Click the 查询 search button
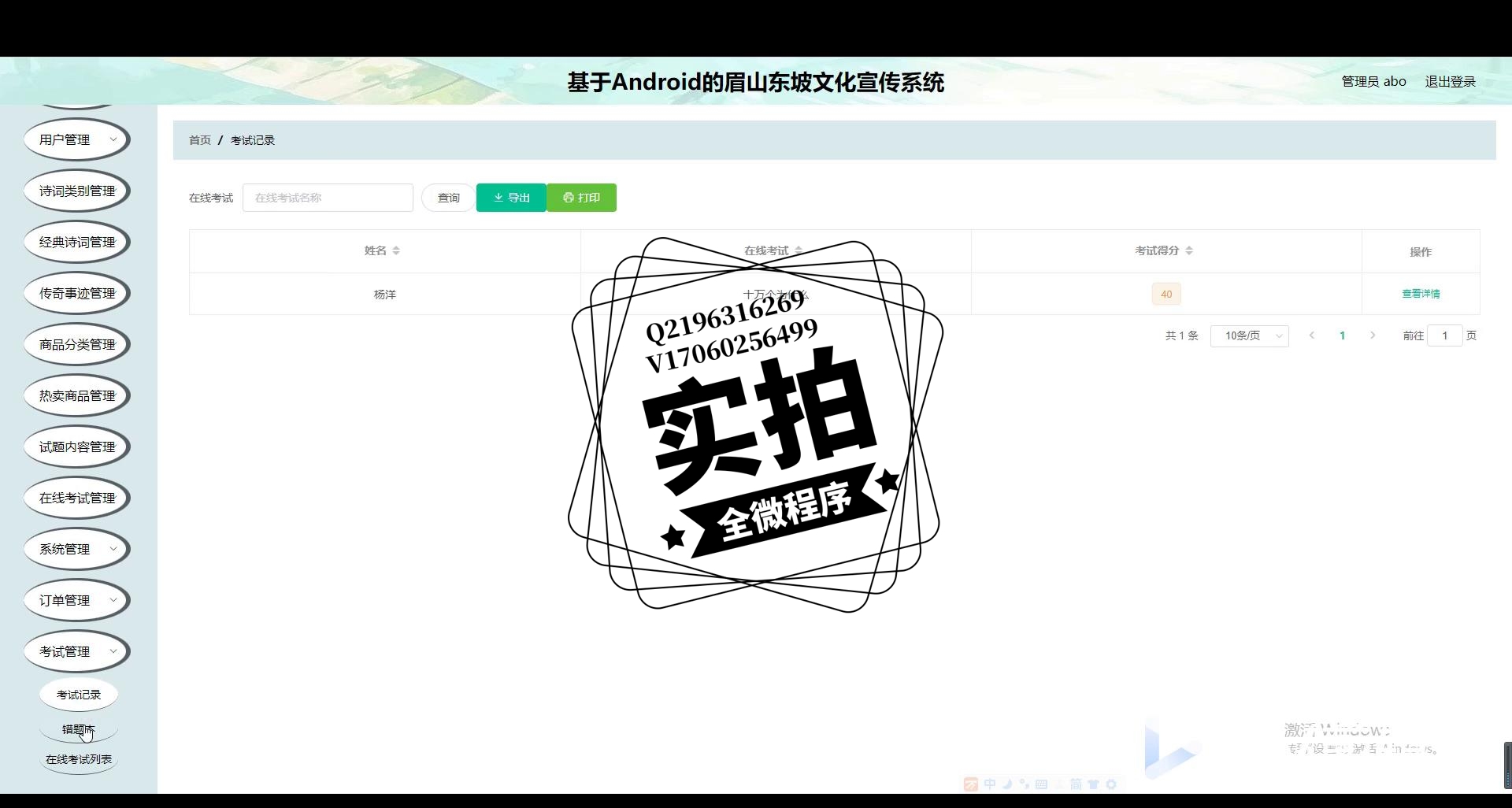1512x808 pixels. click(x=449, y=198)
